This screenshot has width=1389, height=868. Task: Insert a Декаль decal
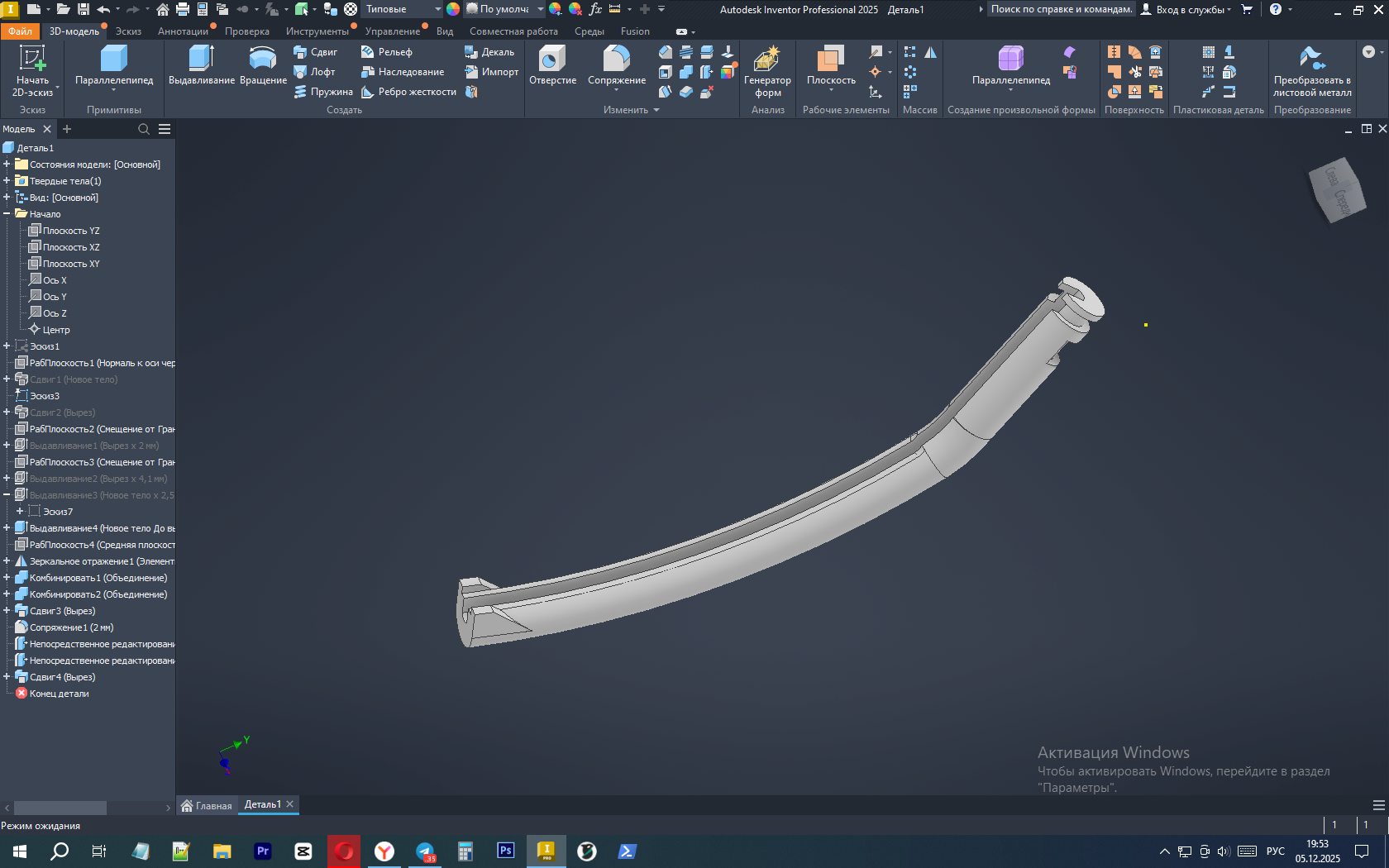[x=489, y=52]
